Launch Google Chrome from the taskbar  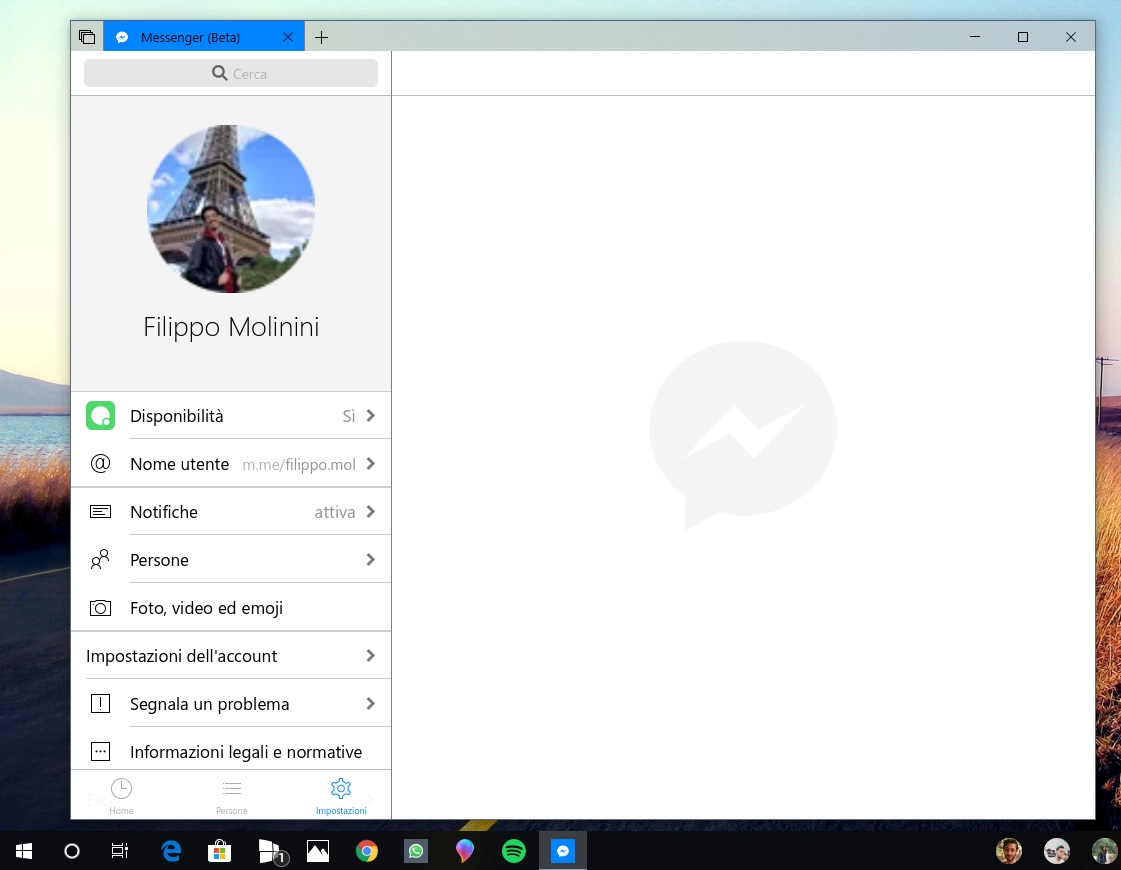(x=367, y=851)
